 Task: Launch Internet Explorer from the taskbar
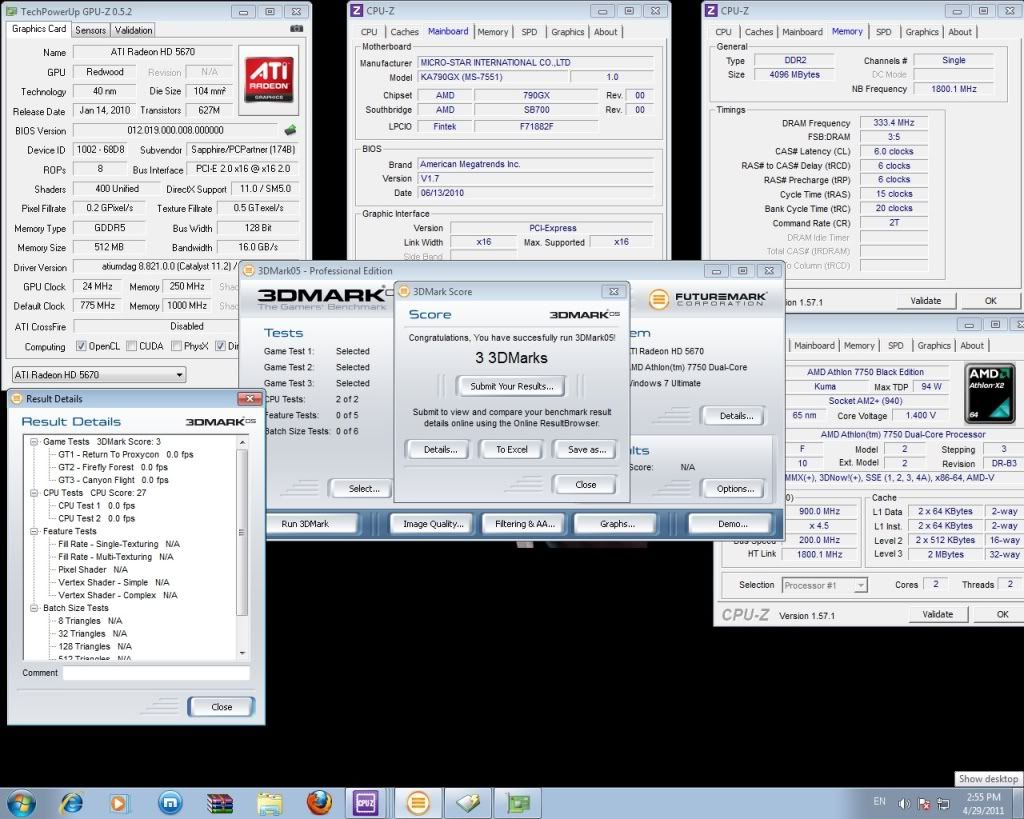[x=72, y=801]
